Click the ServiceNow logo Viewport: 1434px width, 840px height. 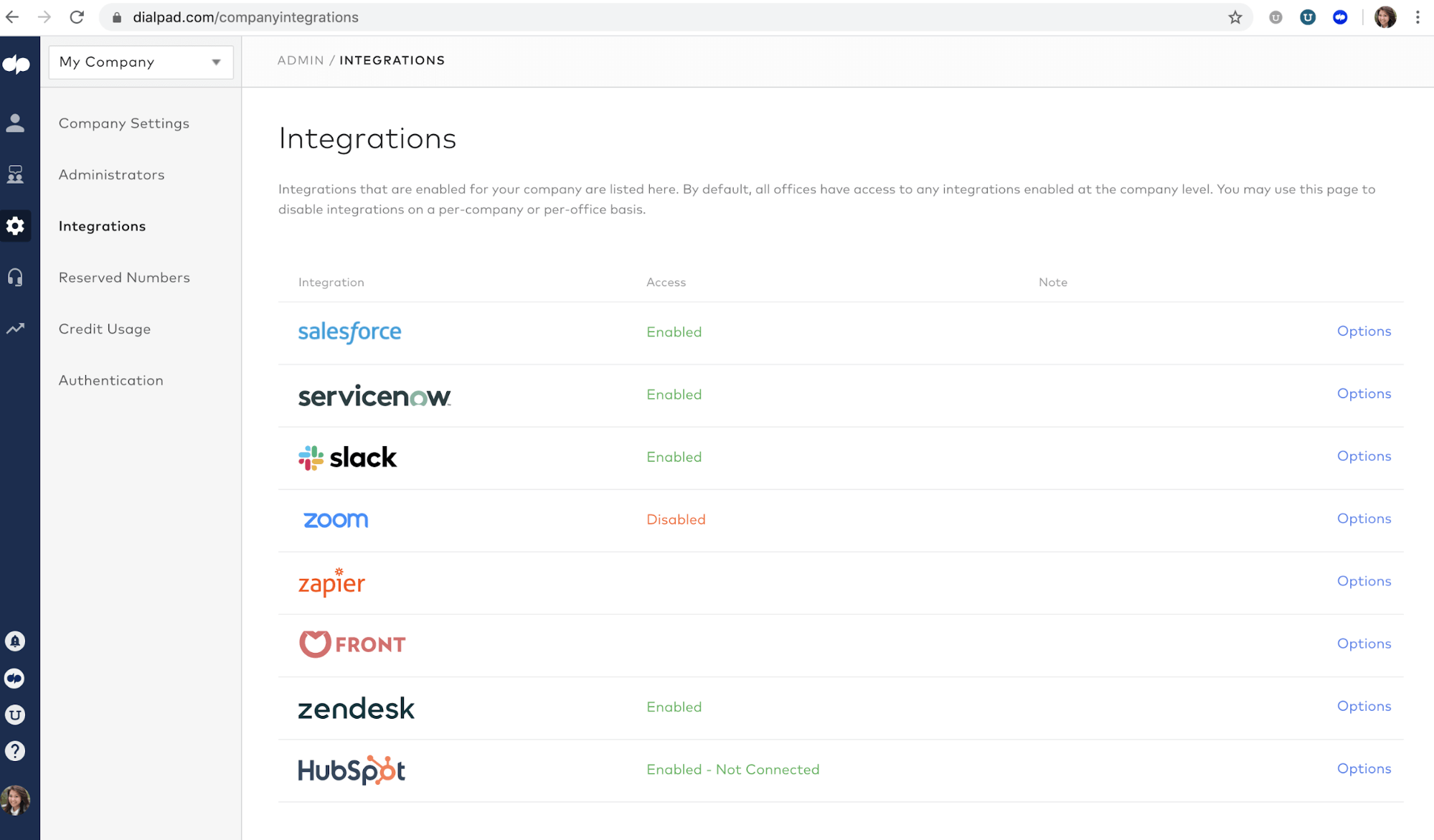[x=374, y=396]
